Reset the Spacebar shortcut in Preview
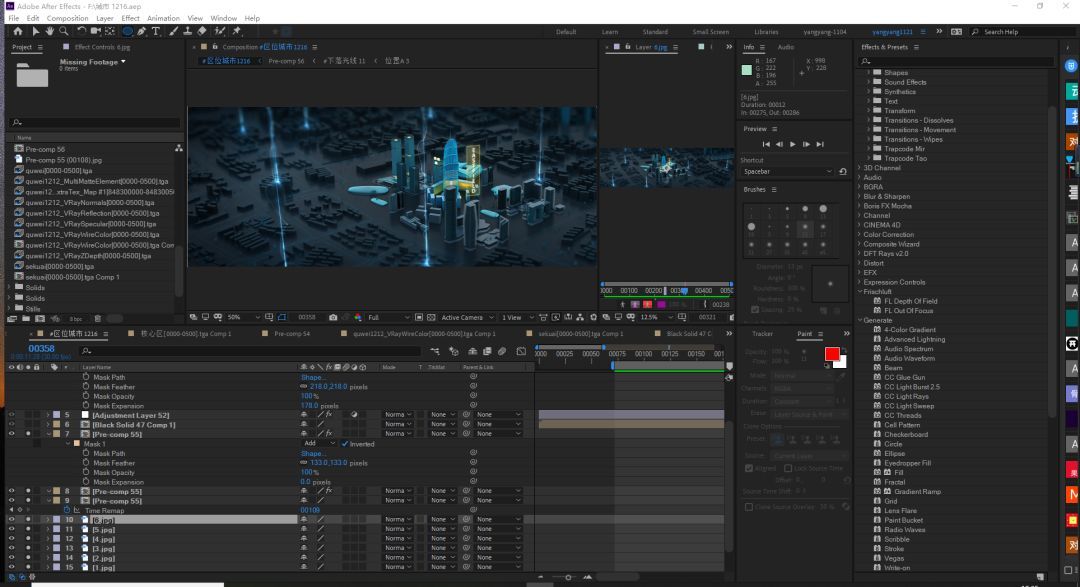 [843, 172]
